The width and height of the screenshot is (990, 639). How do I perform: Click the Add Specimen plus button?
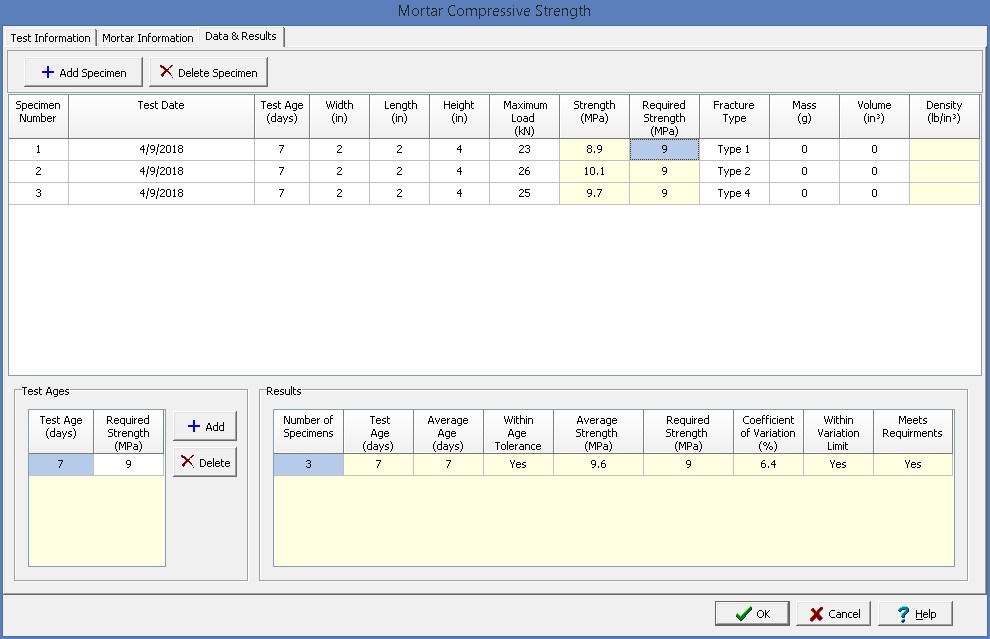click(84, 72)
